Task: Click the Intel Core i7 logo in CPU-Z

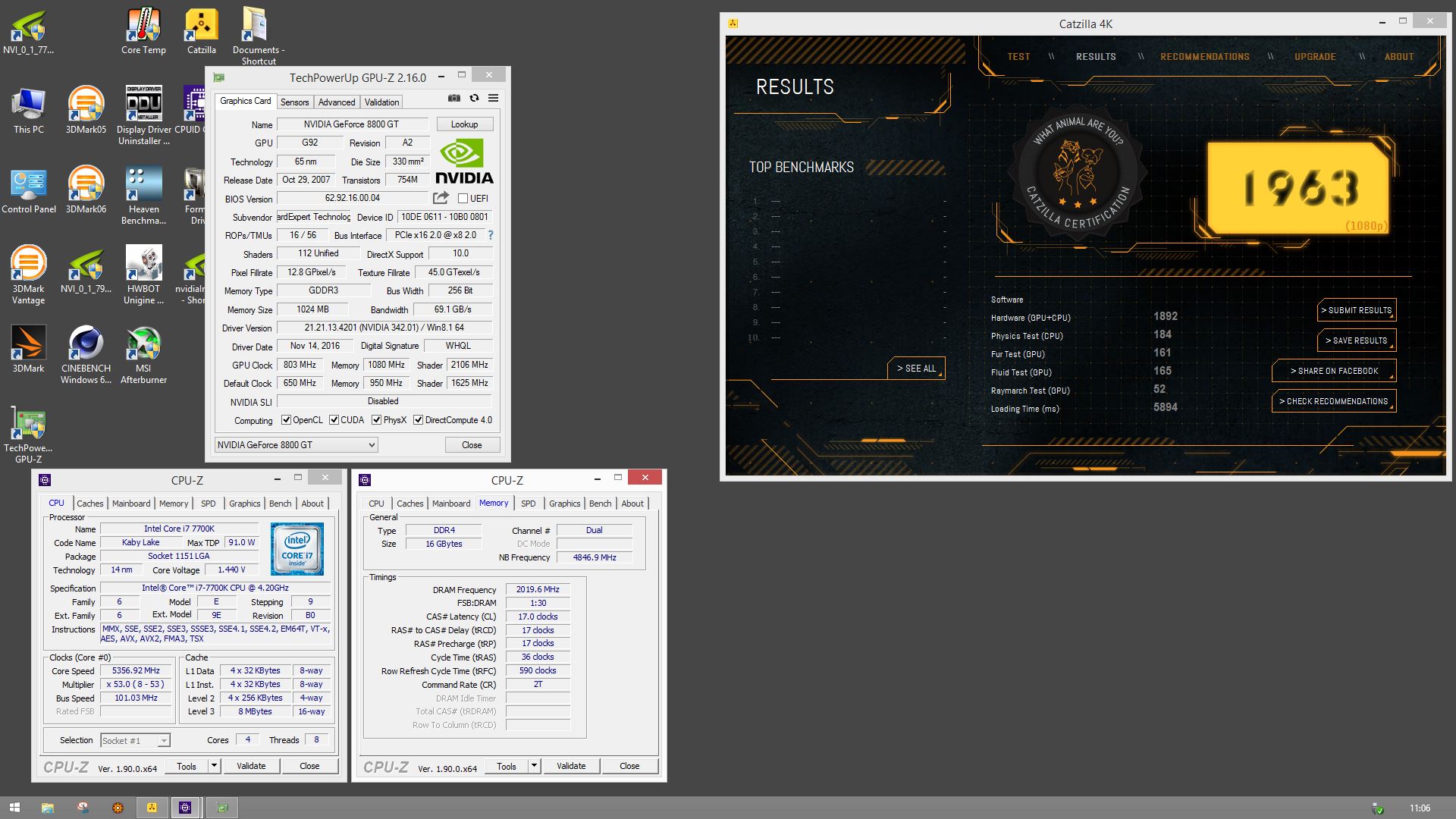Action: 297,549
